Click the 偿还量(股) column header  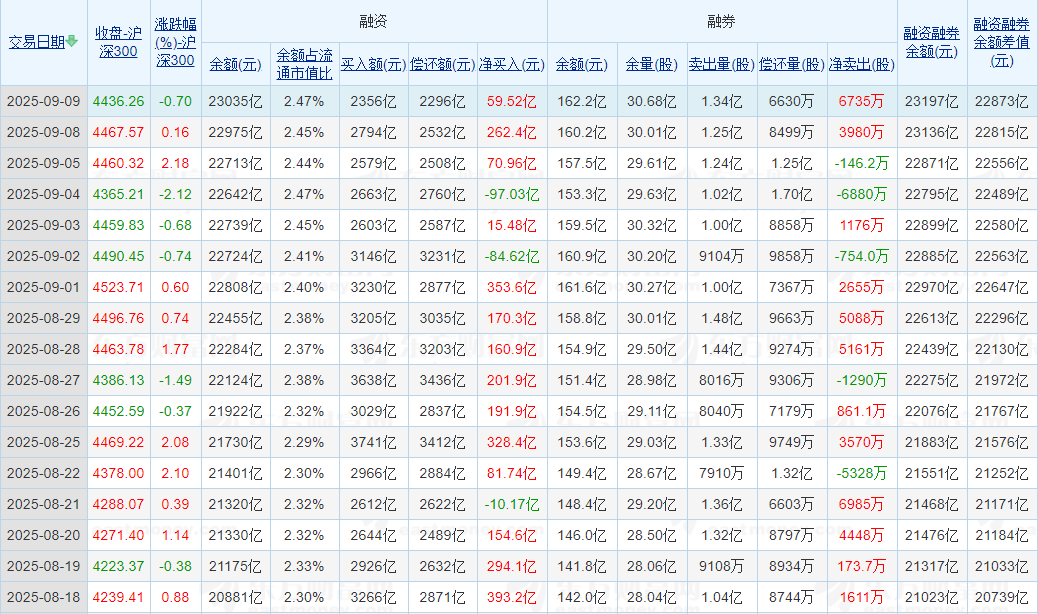pos(792,64)
